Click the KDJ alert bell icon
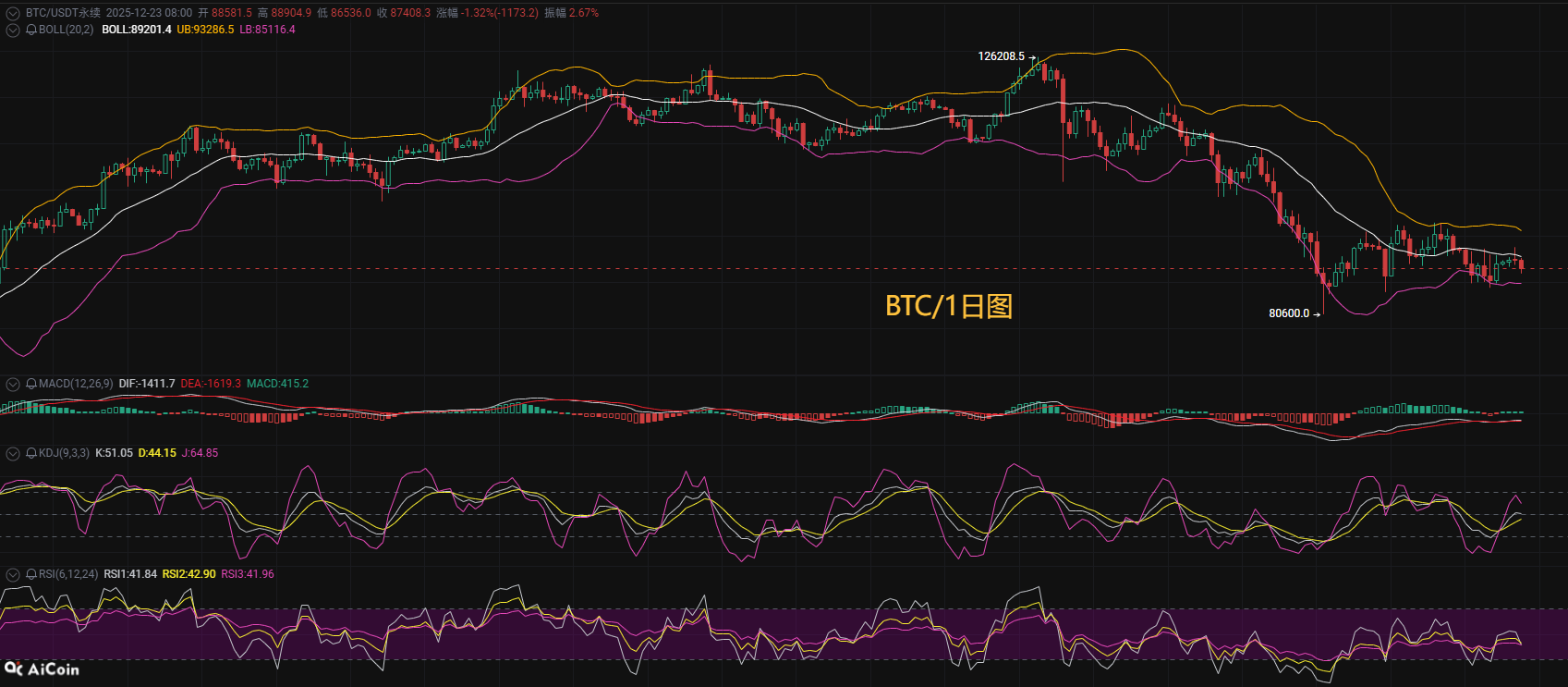Image resolution: width=1568 pixels, height=687 pixels. (31, 453)
